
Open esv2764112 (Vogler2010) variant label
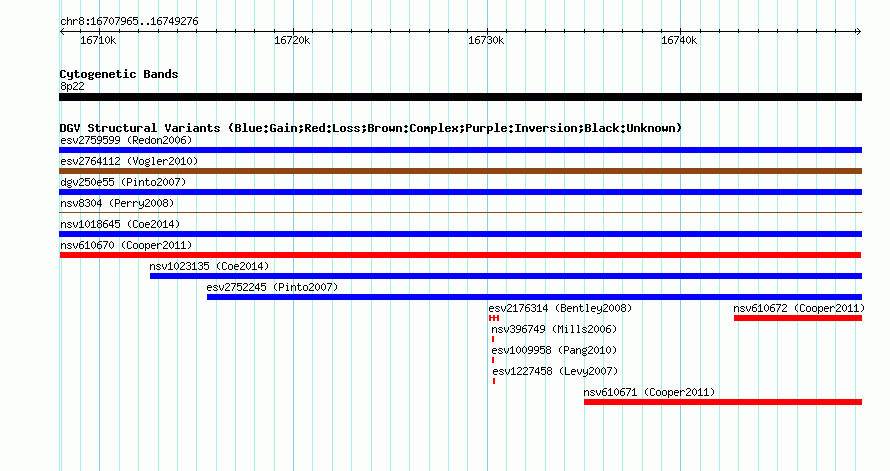pos(129,161)
